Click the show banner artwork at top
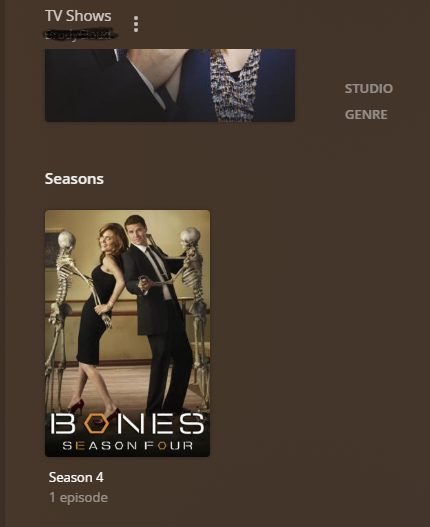 coord(170,85)
